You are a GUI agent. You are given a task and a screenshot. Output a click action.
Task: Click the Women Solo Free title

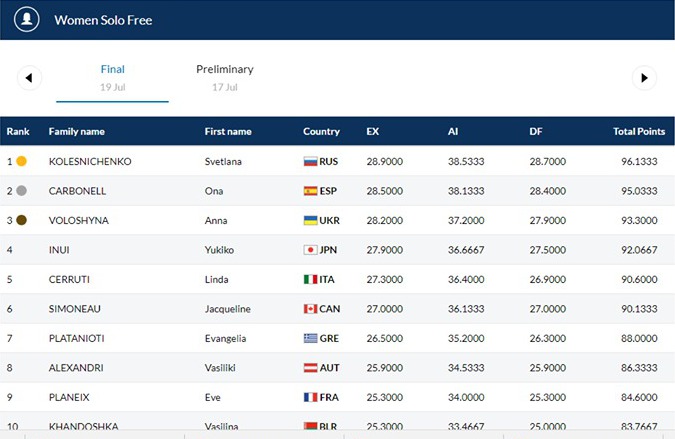click(103, 20)
